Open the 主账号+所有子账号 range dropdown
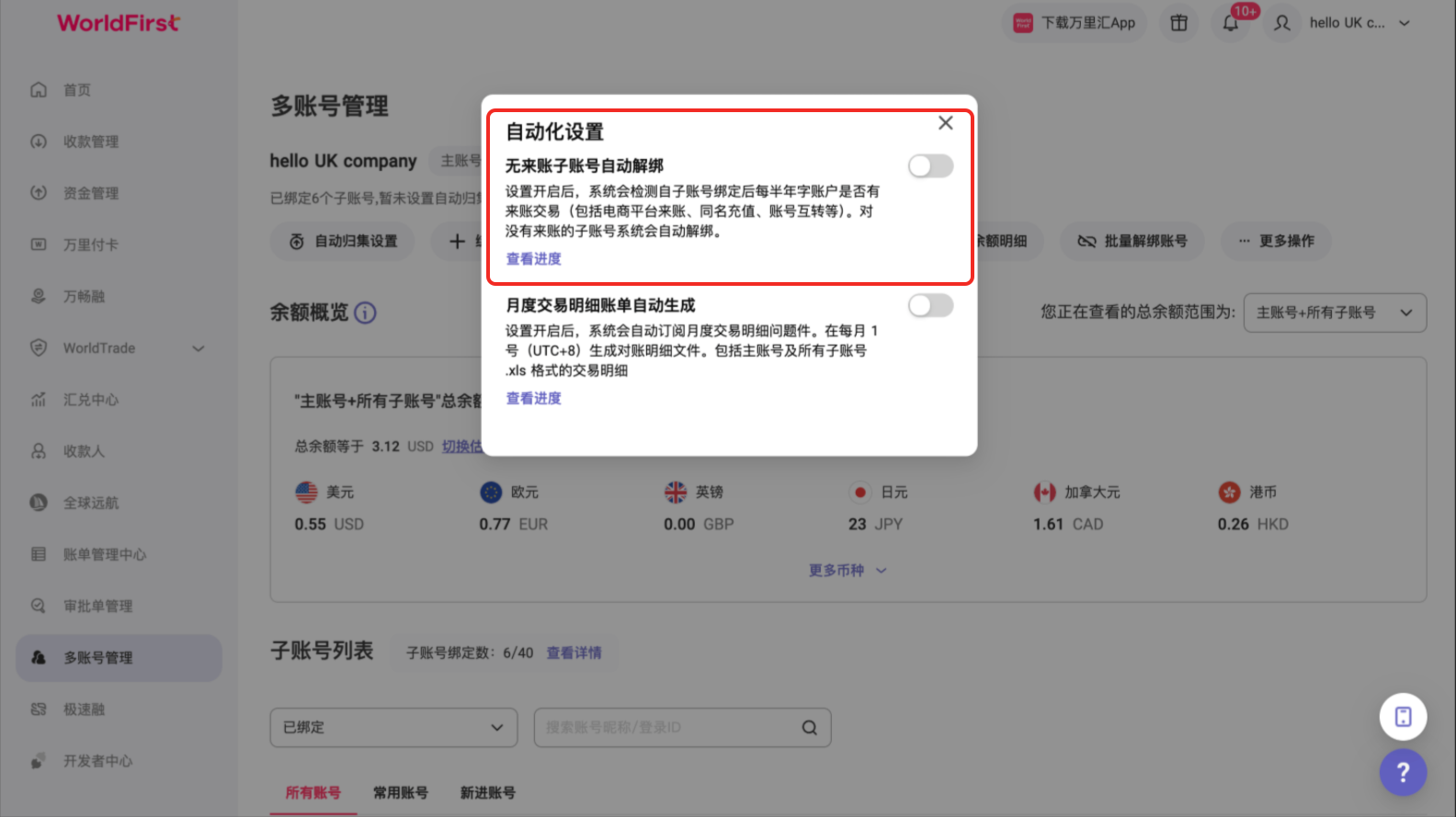The width and height of the screenshot is (1456, 817). [x=1335, y=312]
